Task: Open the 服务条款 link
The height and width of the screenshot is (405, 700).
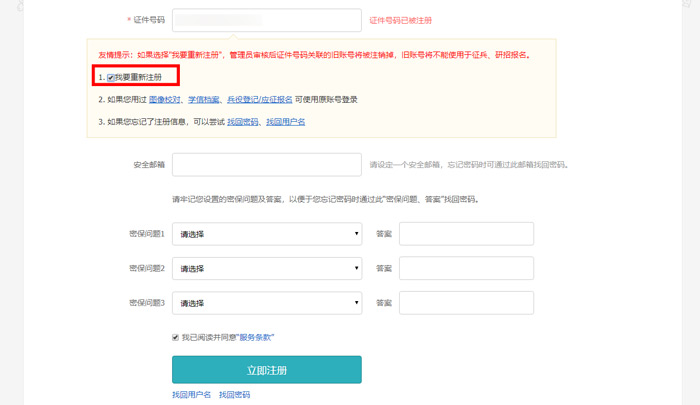Action: (x=255, y=338)
